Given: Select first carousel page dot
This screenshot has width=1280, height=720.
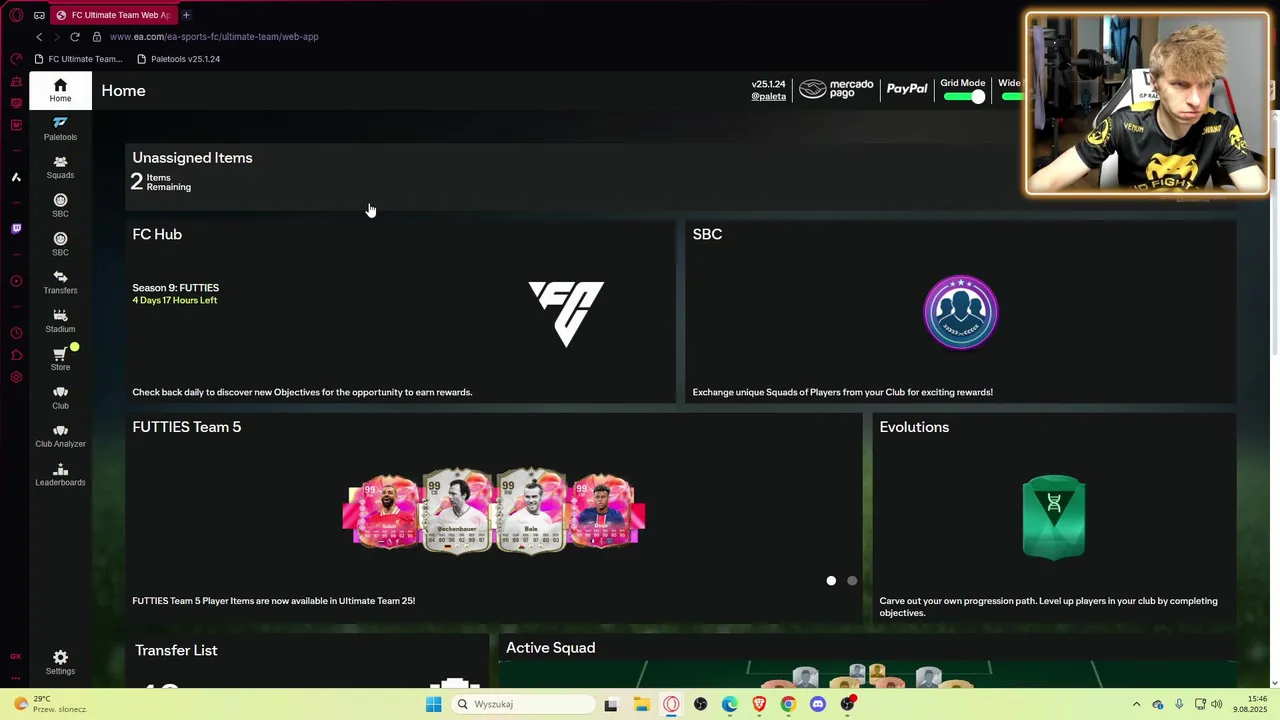Looking at the screenshot, I should pyautogui.click(x=831, y=581).
